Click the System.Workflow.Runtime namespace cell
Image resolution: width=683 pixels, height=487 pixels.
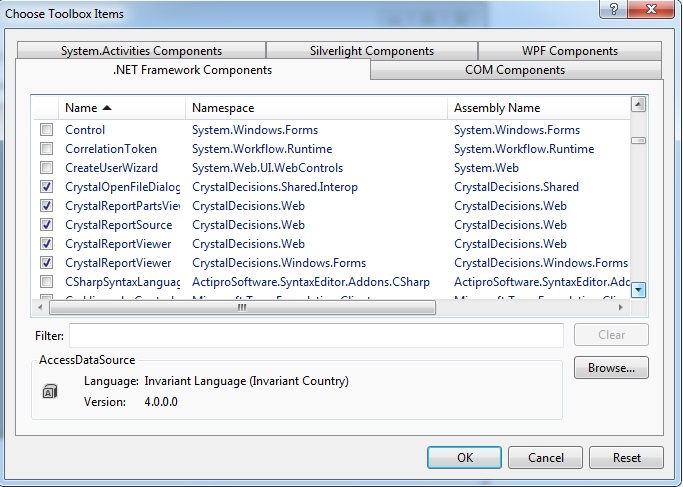click(262, 149)
